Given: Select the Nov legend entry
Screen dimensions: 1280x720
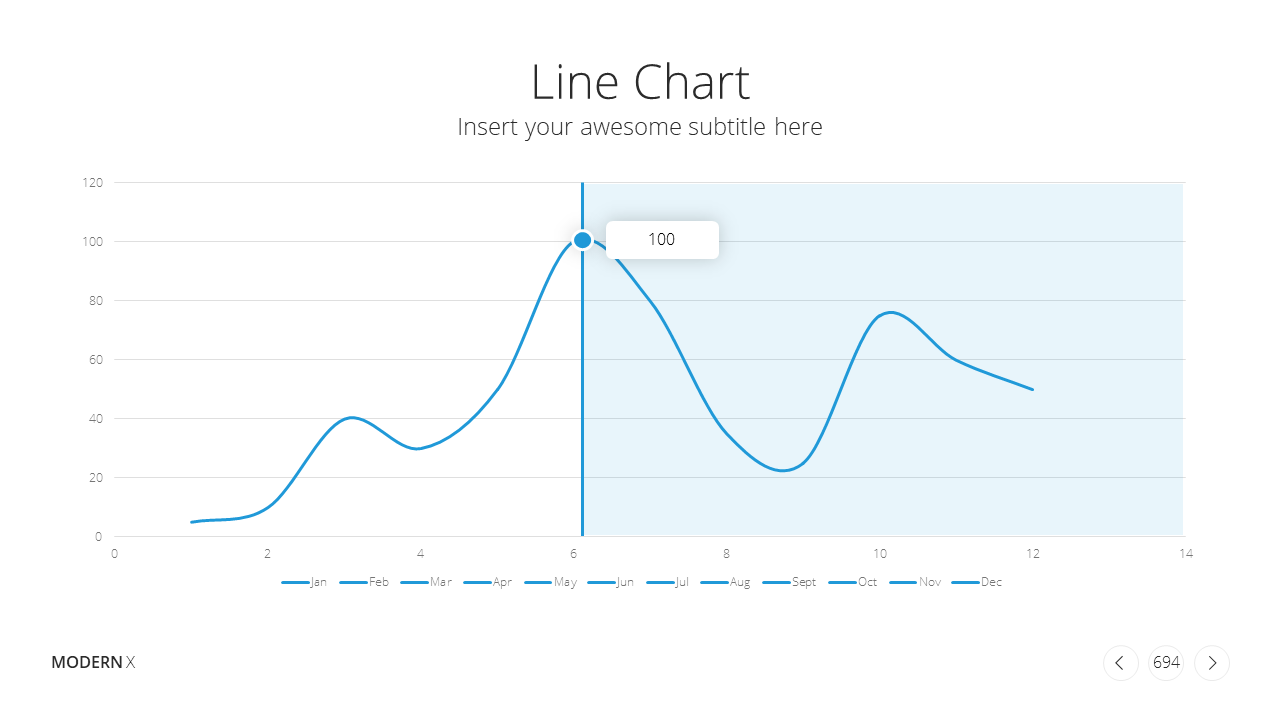Looking at the screenshot, I should (915, 582).
